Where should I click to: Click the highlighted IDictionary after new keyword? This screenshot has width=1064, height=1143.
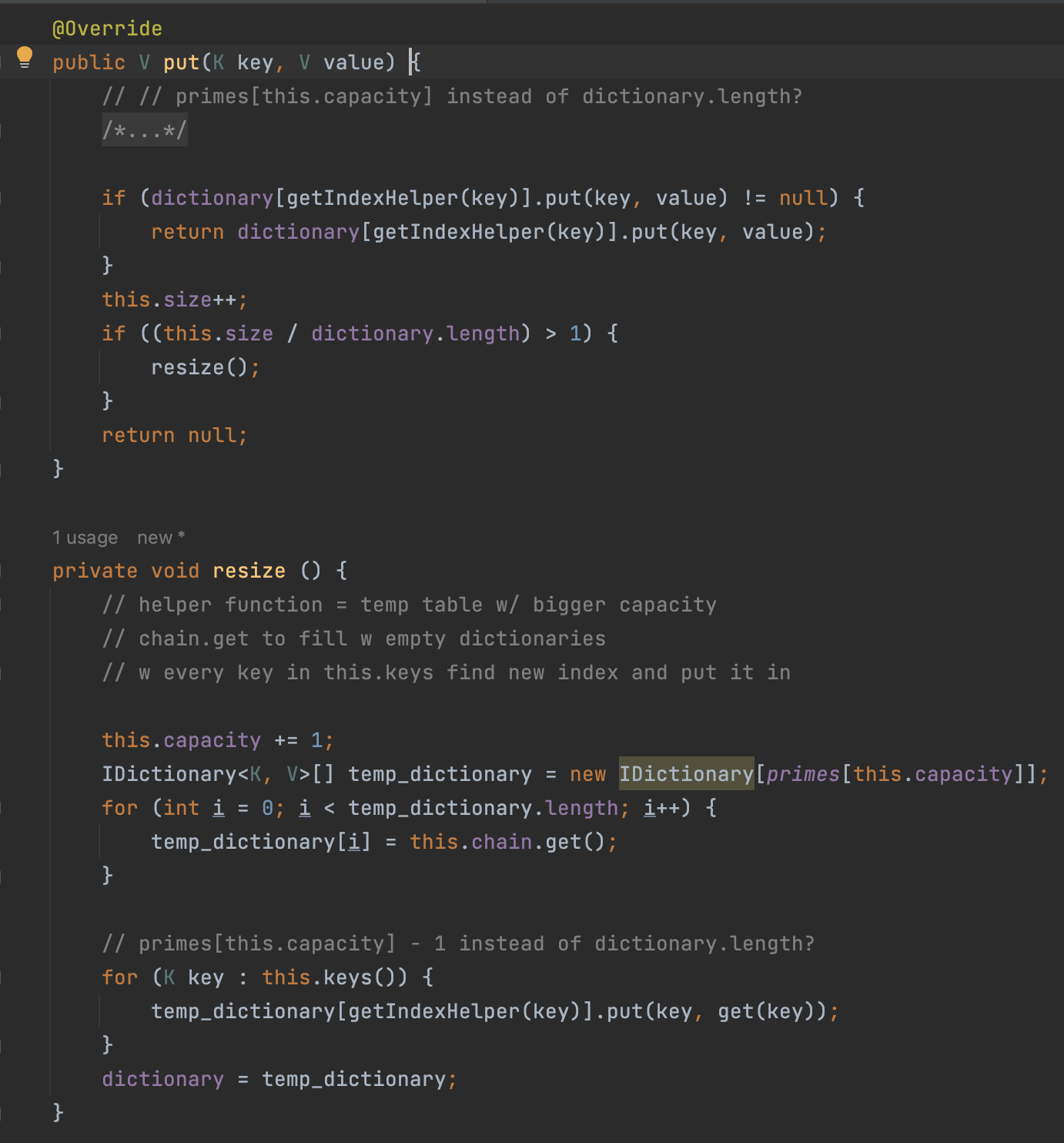686,774
